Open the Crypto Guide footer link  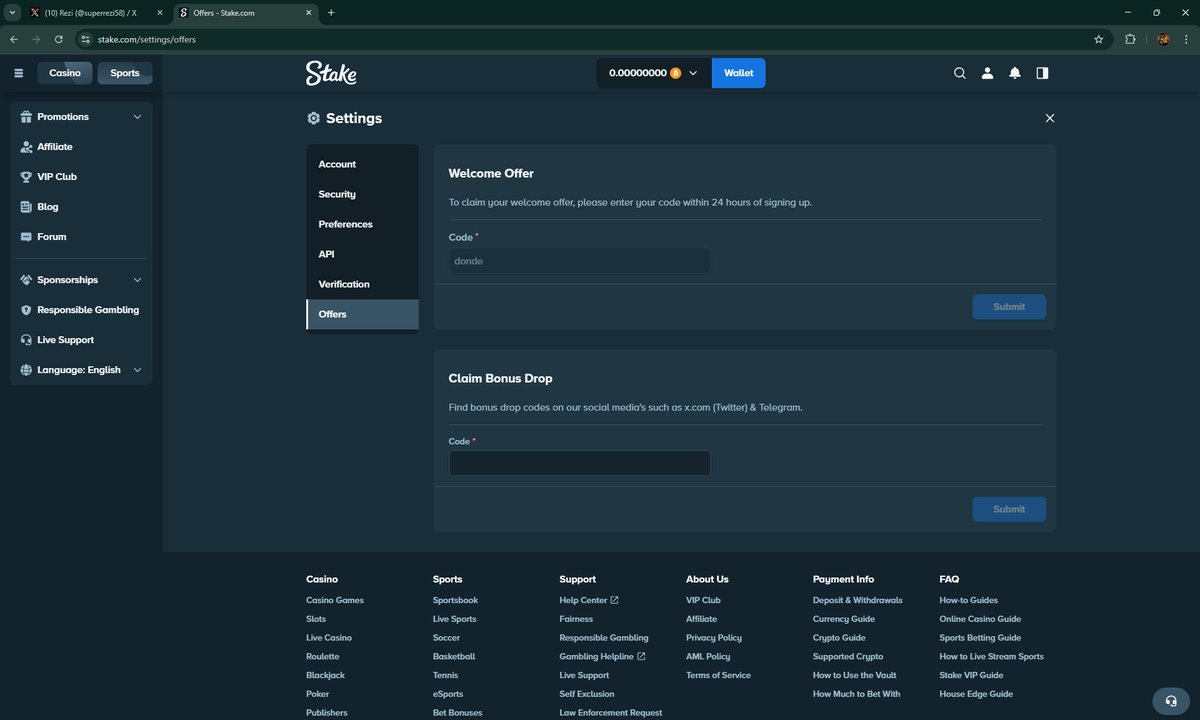click(839, 637)
